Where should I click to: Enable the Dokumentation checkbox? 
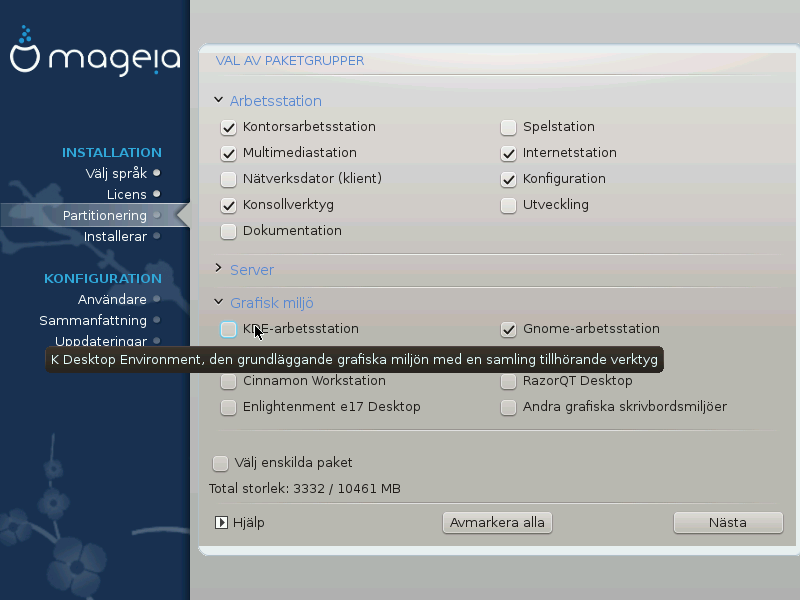[x=228, y=231]
